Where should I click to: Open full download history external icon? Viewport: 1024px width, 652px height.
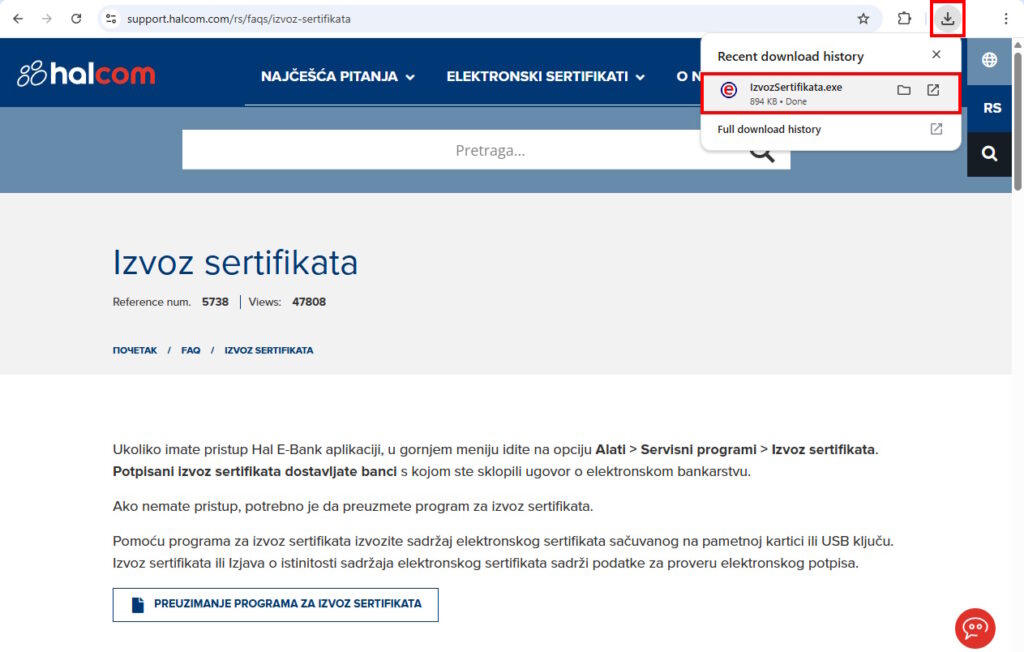click(x=936, y=129)
